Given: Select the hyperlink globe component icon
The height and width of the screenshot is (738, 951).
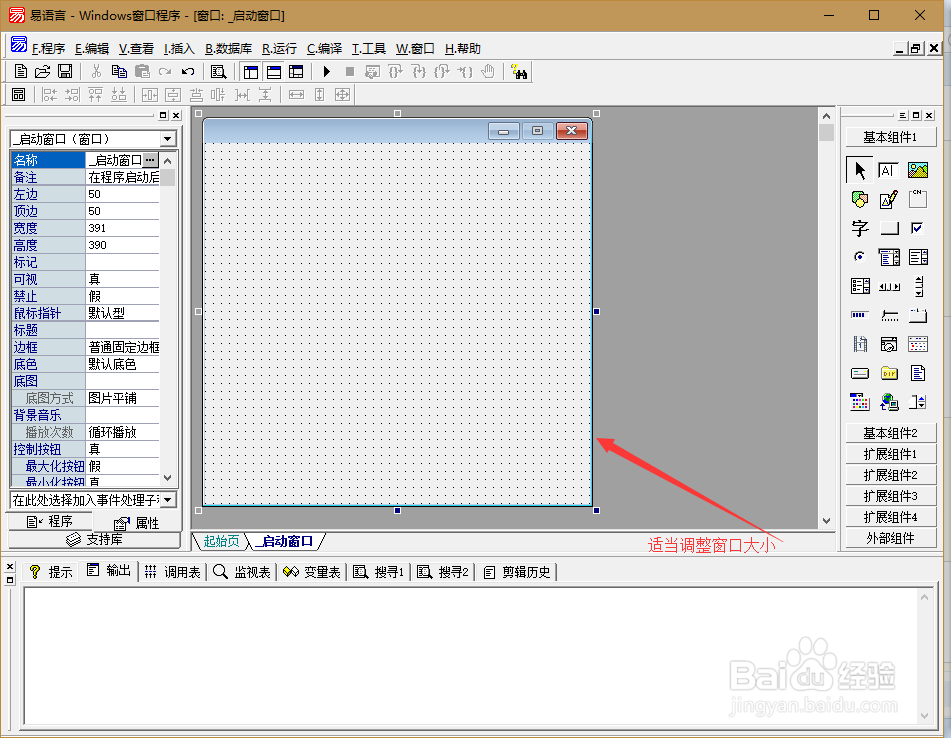Looking at the screenshot, I should (889, 402).
